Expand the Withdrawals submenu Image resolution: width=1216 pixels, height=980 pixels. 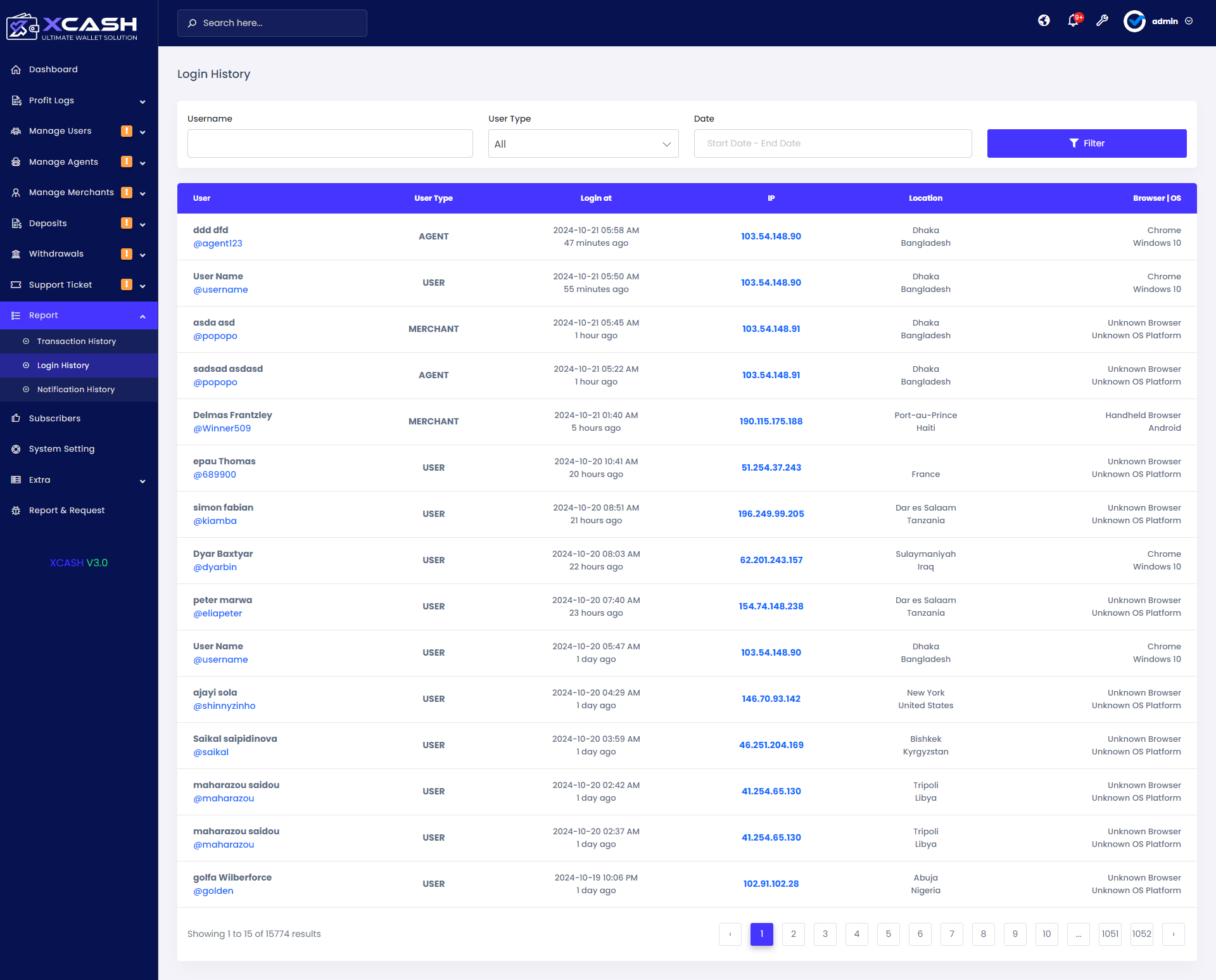coord(142,255)
